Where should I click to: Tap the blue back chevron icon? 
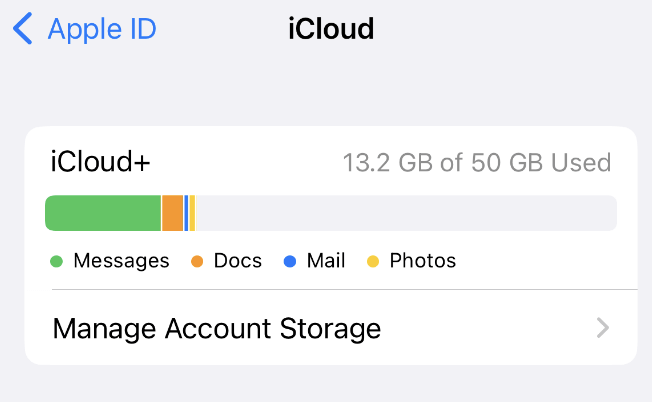(22, 28)
